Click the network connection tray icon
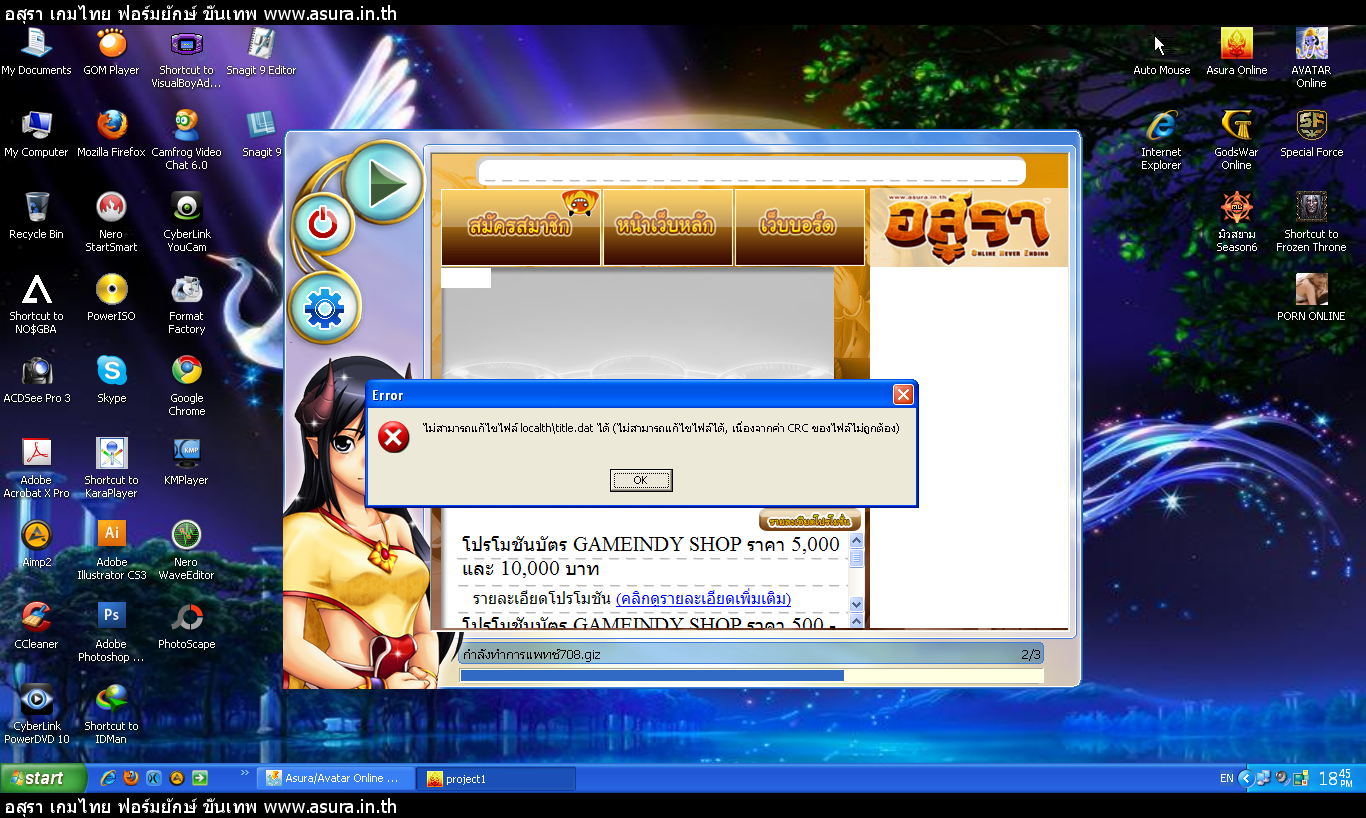Image resolution: width=1366 pixels, height=818 pixels. [x=1263, y=777]
